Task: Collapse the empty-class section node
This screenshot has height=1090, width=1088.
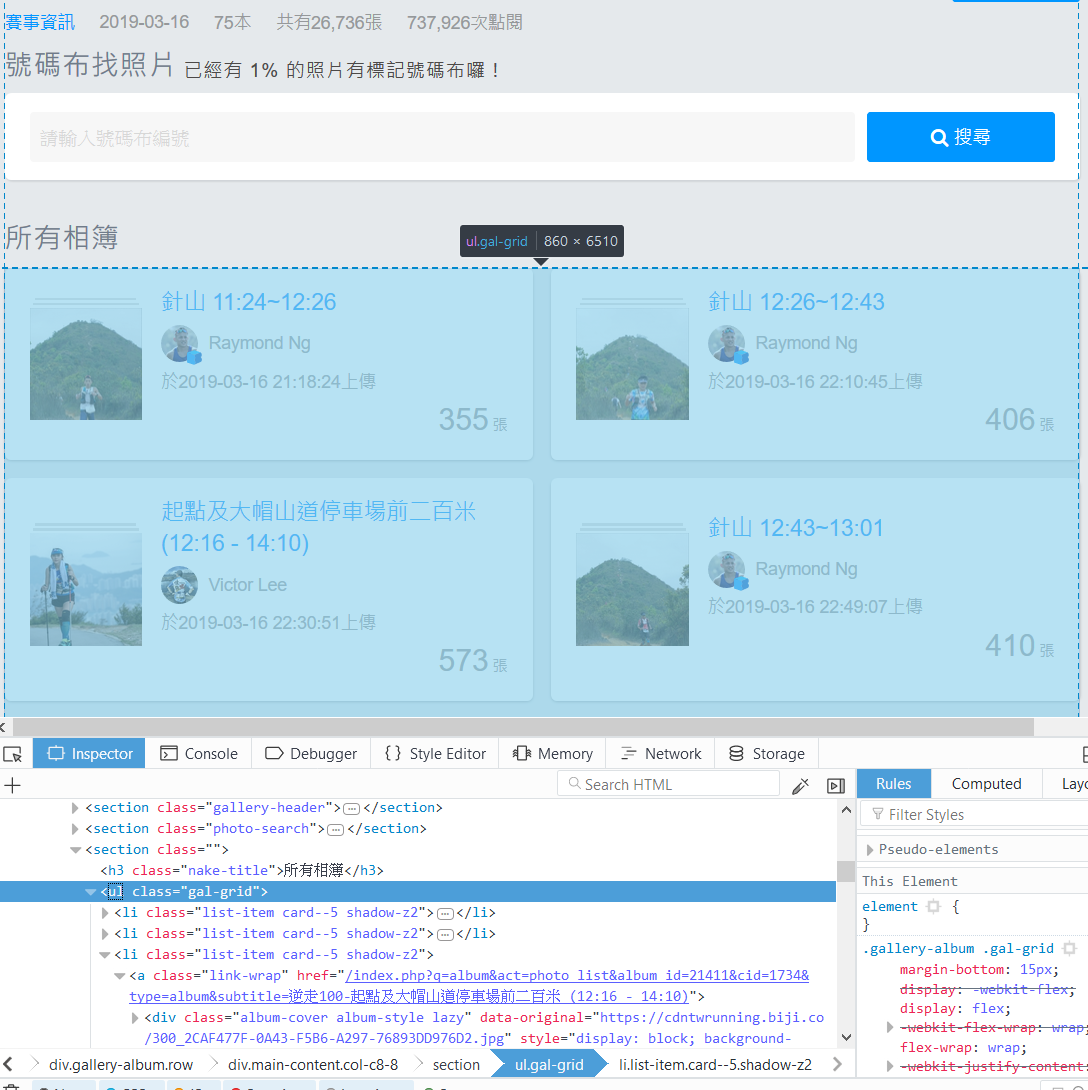Action: [75, 849]
